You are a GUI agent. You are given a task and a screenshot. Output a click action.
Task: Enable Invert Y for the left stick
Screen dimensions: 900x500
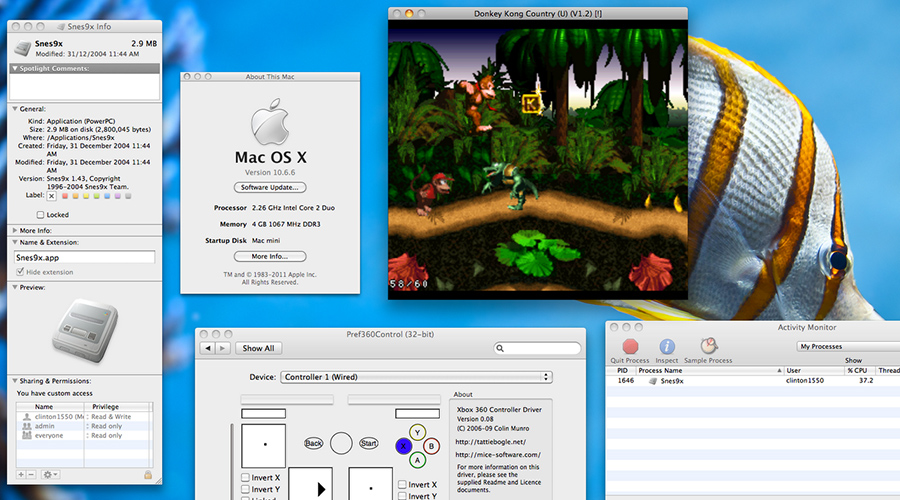[x=245, y=490]
